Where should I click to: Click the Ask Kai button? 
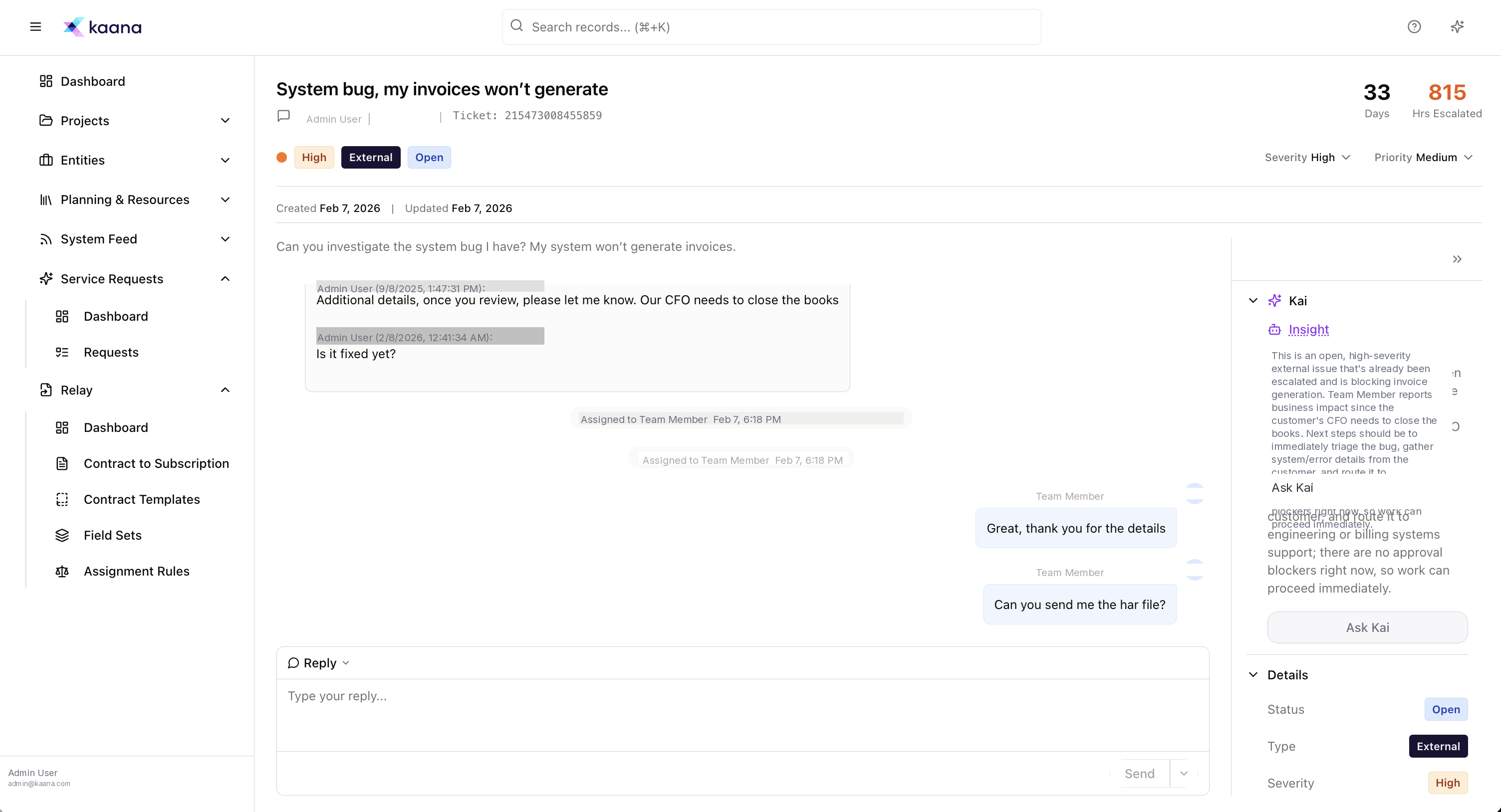[x=1367, y=627]
